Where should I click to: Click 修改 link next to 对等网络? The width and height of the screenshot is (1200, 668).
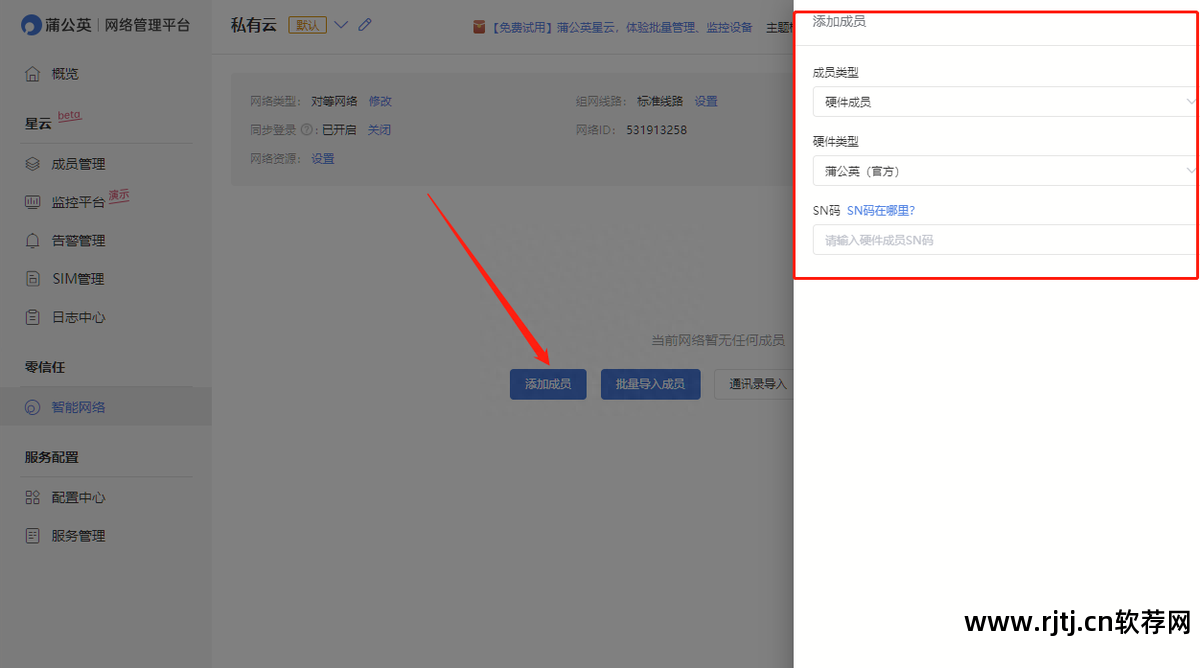(380, 101)
